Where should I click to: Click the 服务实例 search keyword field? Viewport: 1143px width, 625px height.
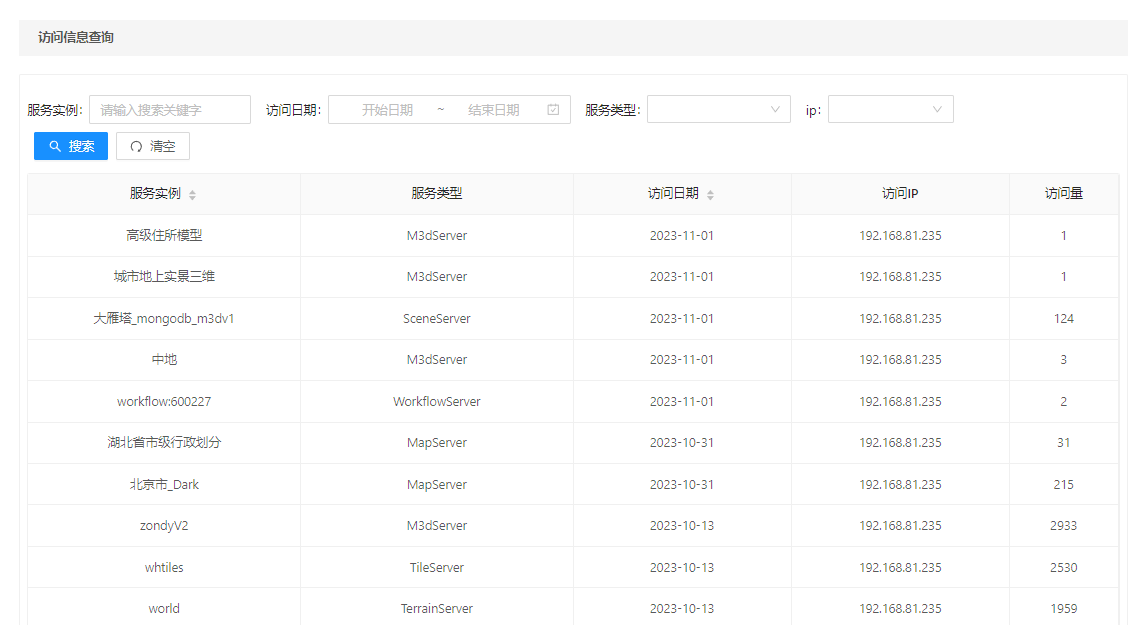coord(170,110)
